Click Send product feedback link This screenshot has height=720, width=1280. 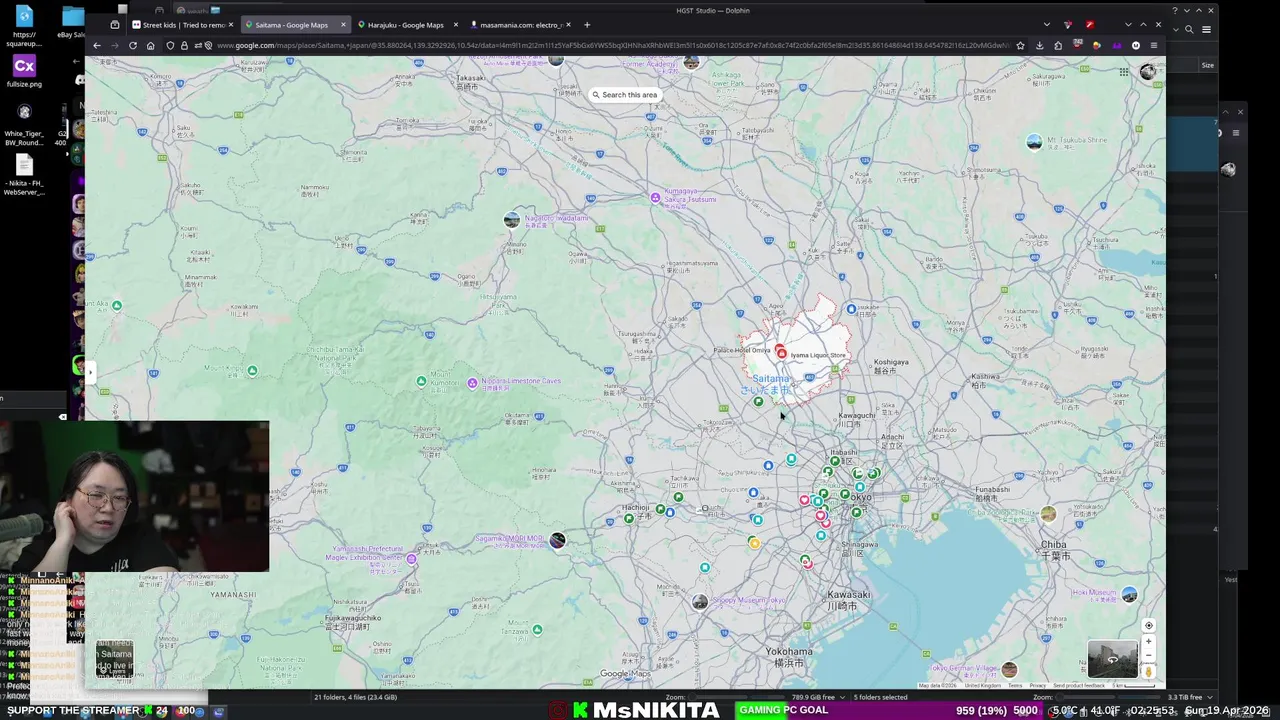point(1079,686)
